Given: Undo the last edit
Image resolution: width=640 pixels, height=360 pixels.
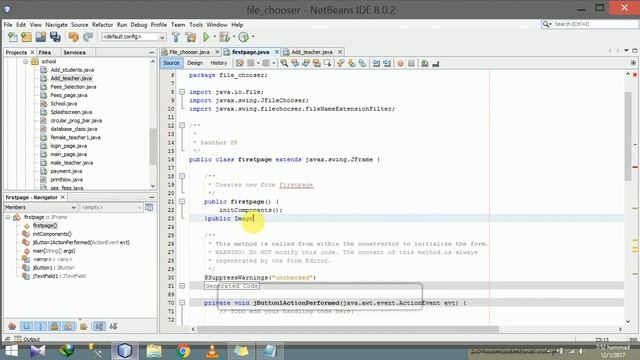Looking at the screenshot, I should click(x=73, y=37).
